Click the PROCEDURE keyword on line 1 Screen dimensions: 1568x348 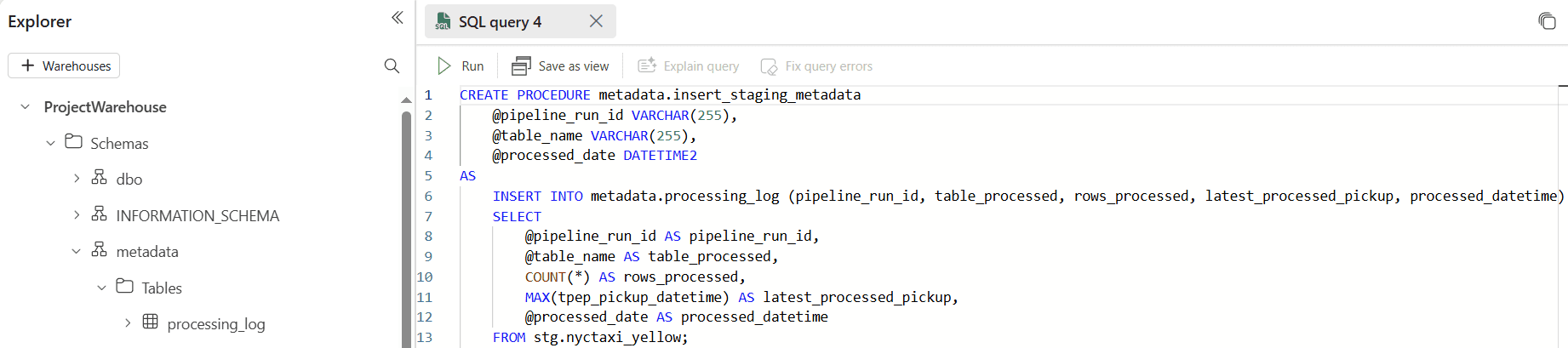[553, 95]
